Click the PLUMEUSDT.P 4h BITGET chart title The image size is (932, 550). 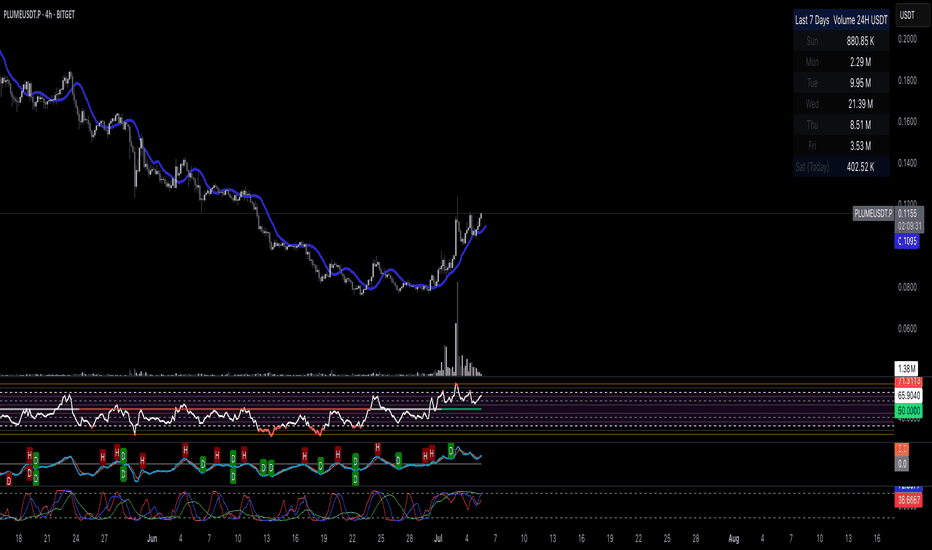tap(39, 14)
